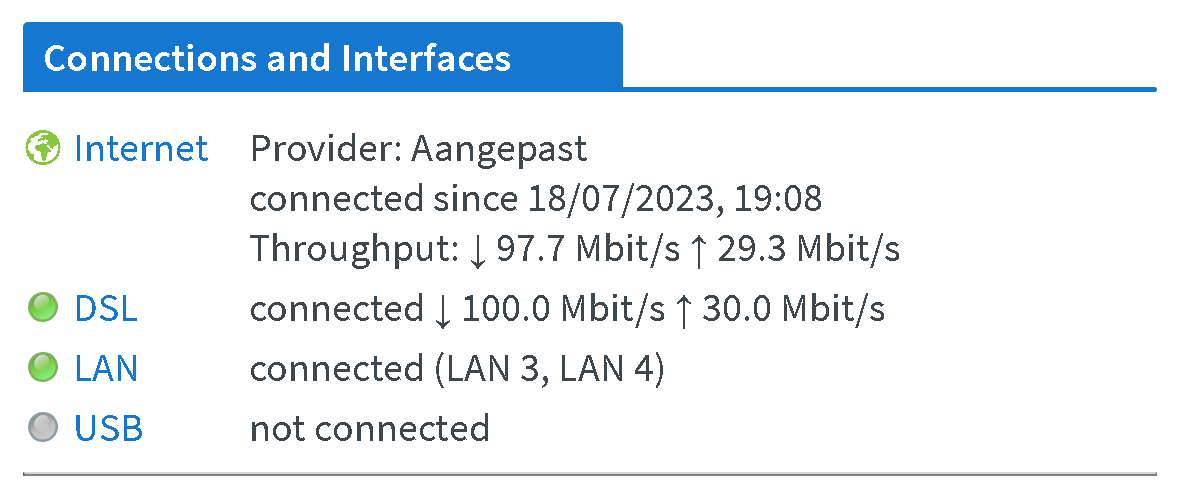This screenshot has height=491, width=1179.
Task: Click the DSL connected status text
Action: [x=336, y=309]
